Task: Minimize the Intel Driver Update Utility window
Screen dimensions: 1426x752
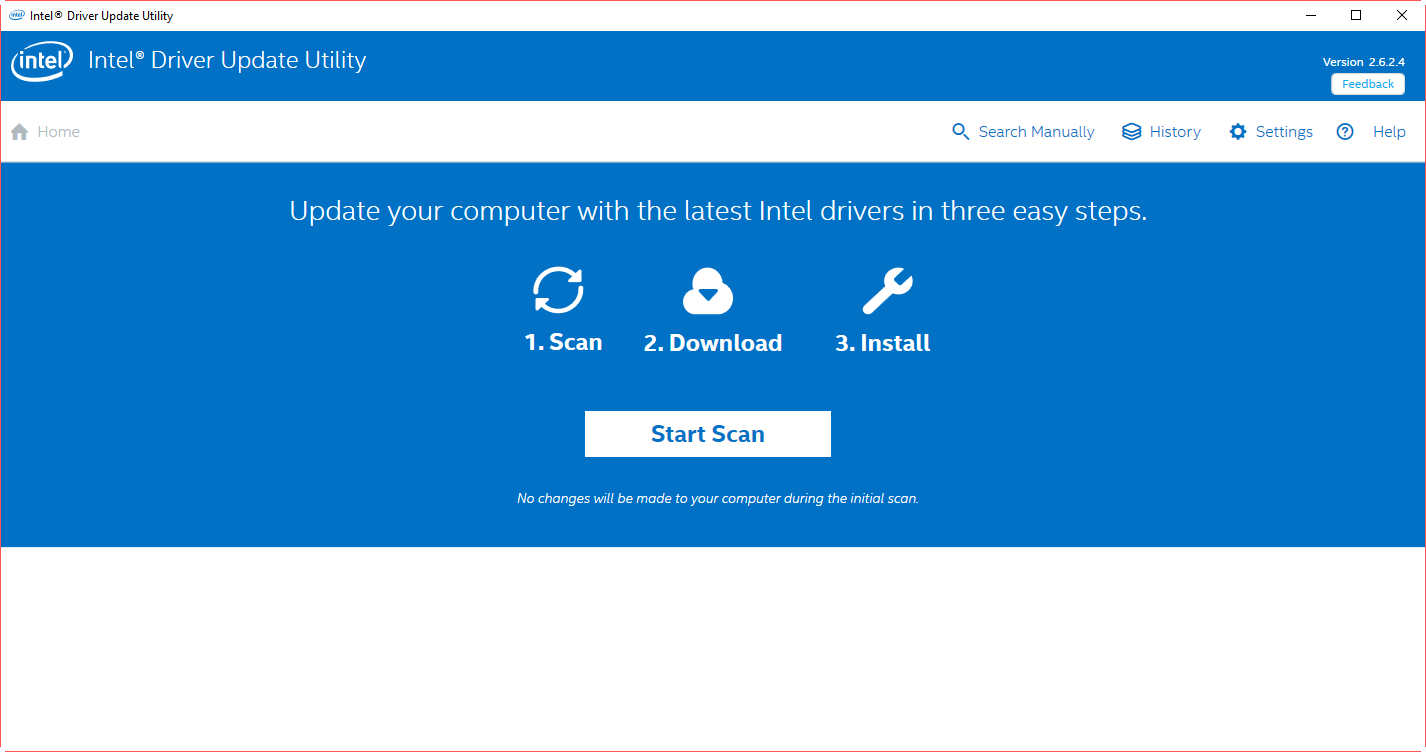Action: point(1310,15)
